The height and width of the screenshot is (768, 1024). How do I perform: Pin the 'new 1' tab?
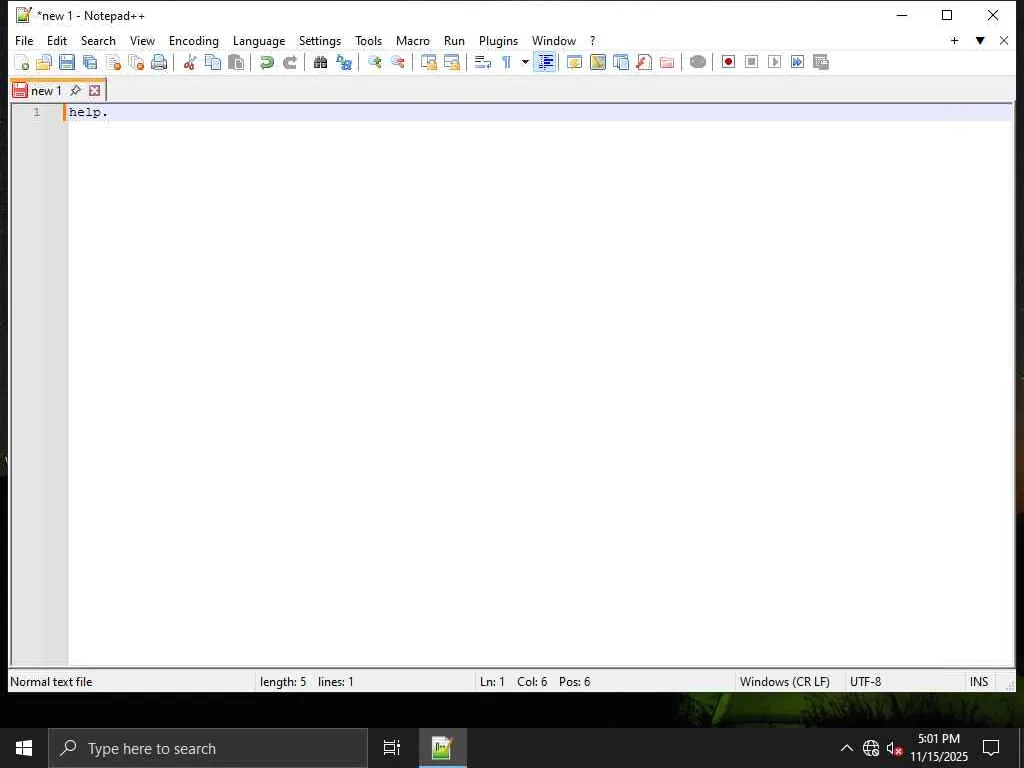coord(76,90)
